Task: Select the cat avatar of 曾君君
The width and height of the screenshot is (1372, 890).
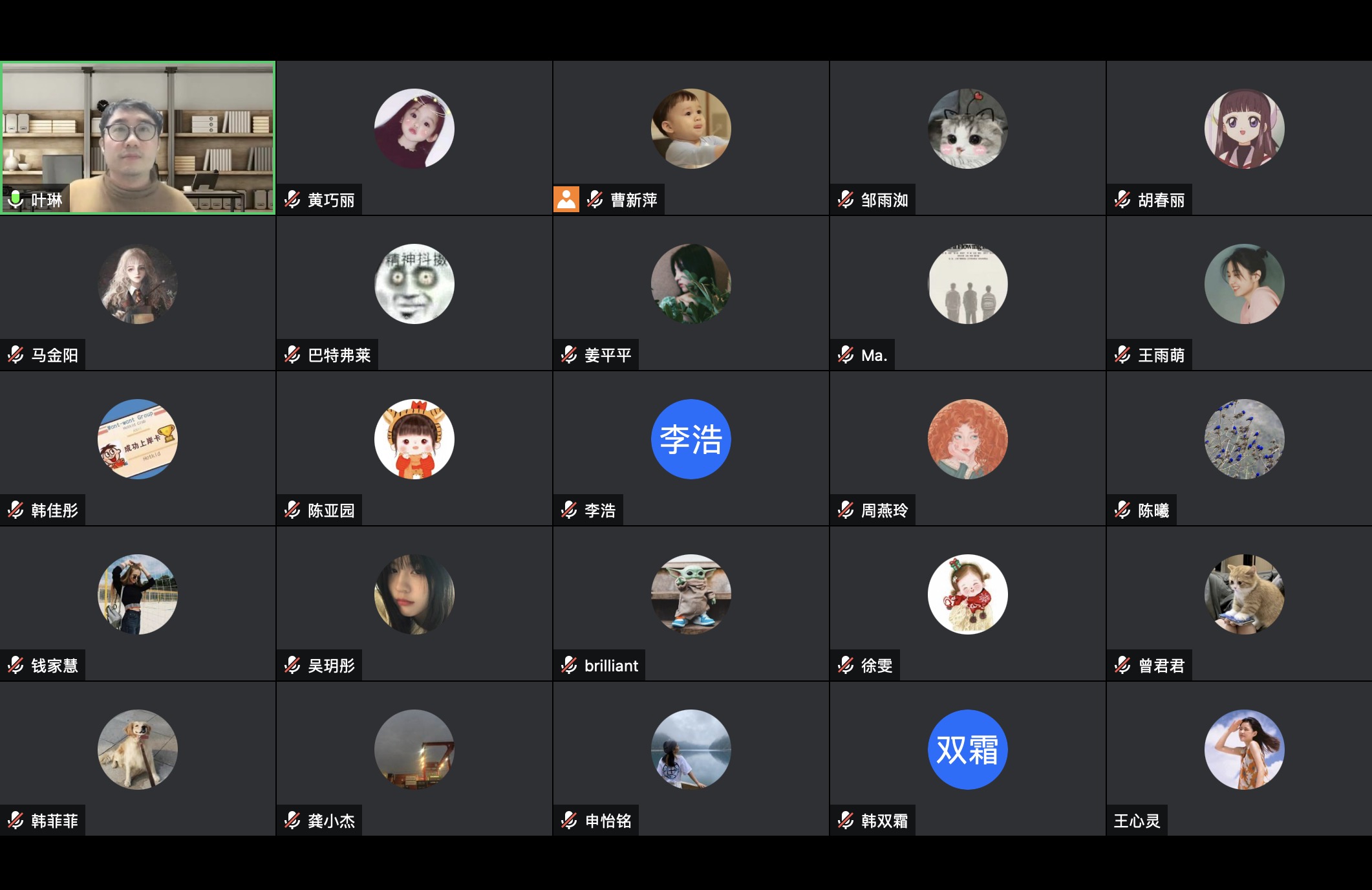Action: point(1245,594)
